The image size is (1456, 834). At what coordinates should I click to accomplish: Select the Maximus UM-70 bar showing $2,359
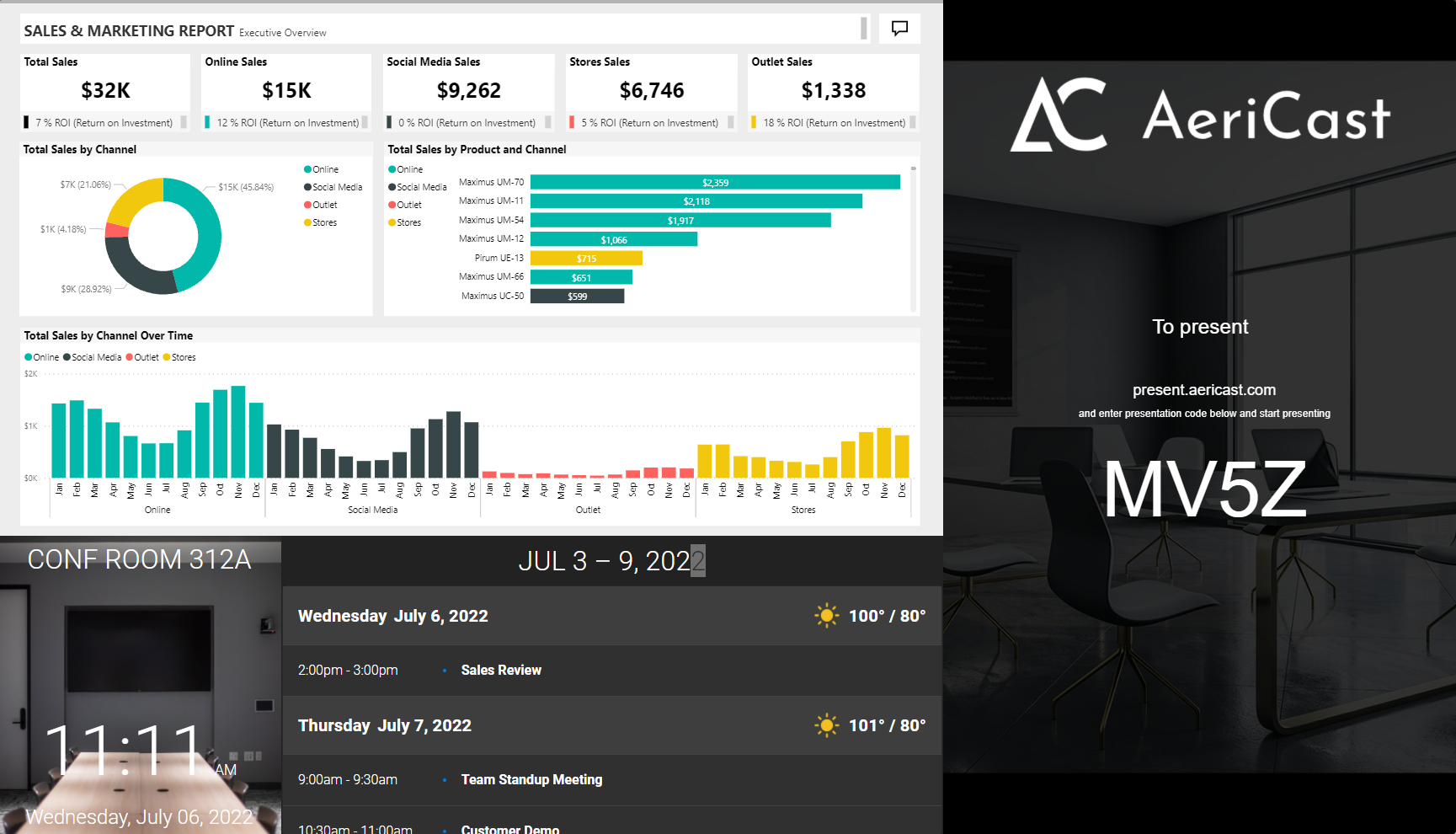[x=715, y=182]
